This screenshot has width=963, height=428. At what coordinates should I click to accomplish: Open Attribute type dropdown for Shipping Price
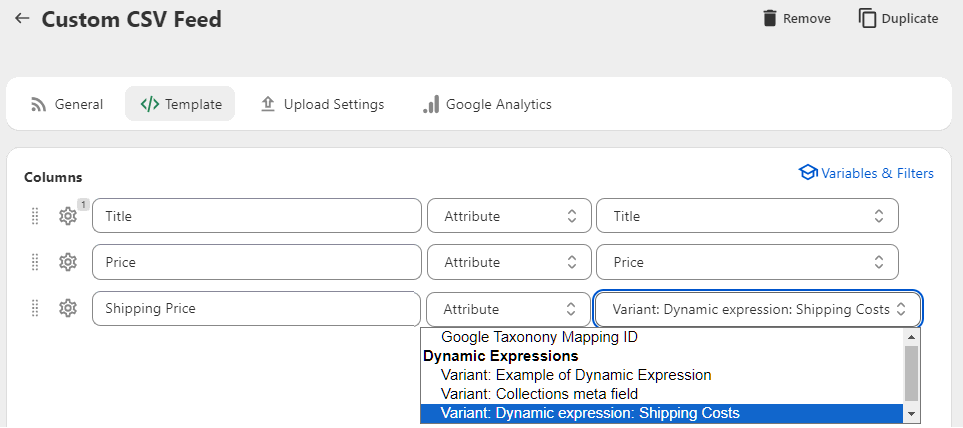509,309
